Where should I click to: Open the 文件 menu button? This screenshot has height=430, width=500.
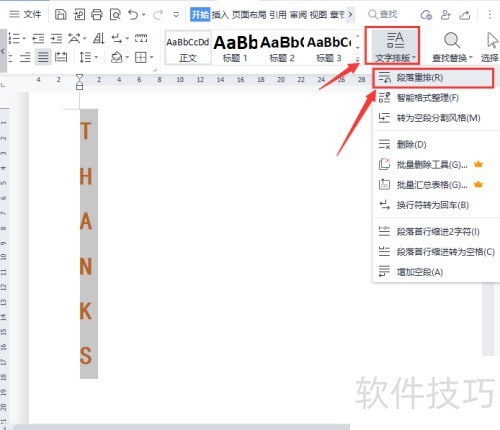click(25, 14)
